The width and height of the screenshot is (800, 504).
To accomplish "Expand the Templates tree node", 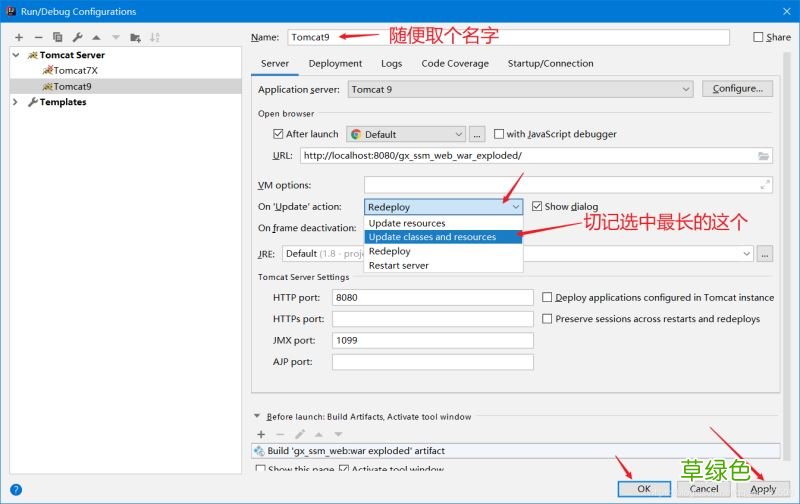I will (x=16, y=102).
